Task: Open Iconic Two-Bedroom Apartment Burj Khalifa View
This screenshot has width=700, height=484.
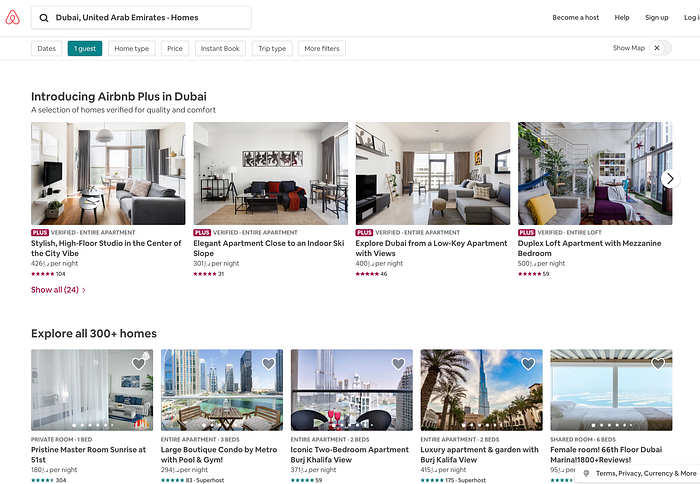Action: 350,455
